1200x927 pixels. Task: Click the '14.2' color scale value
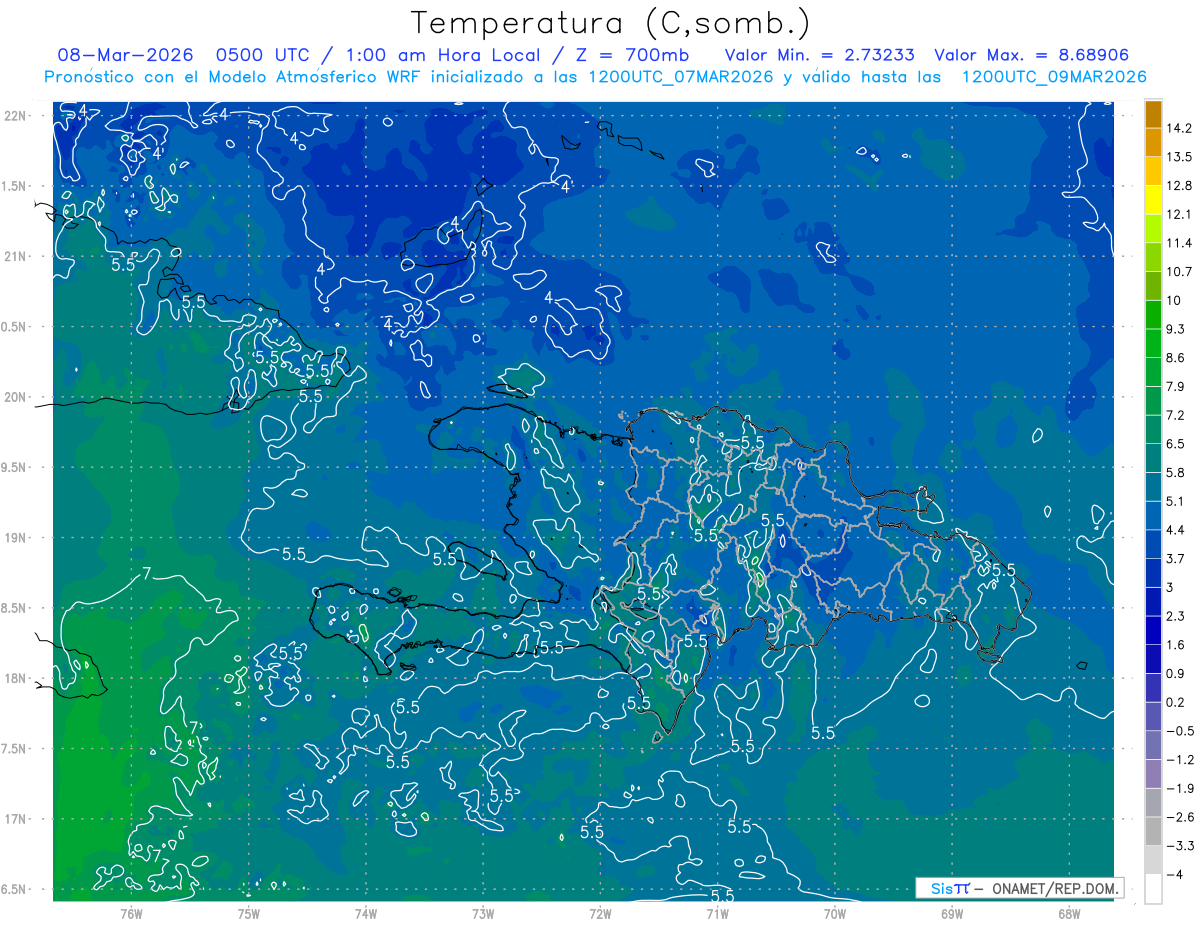(1179, 128)
